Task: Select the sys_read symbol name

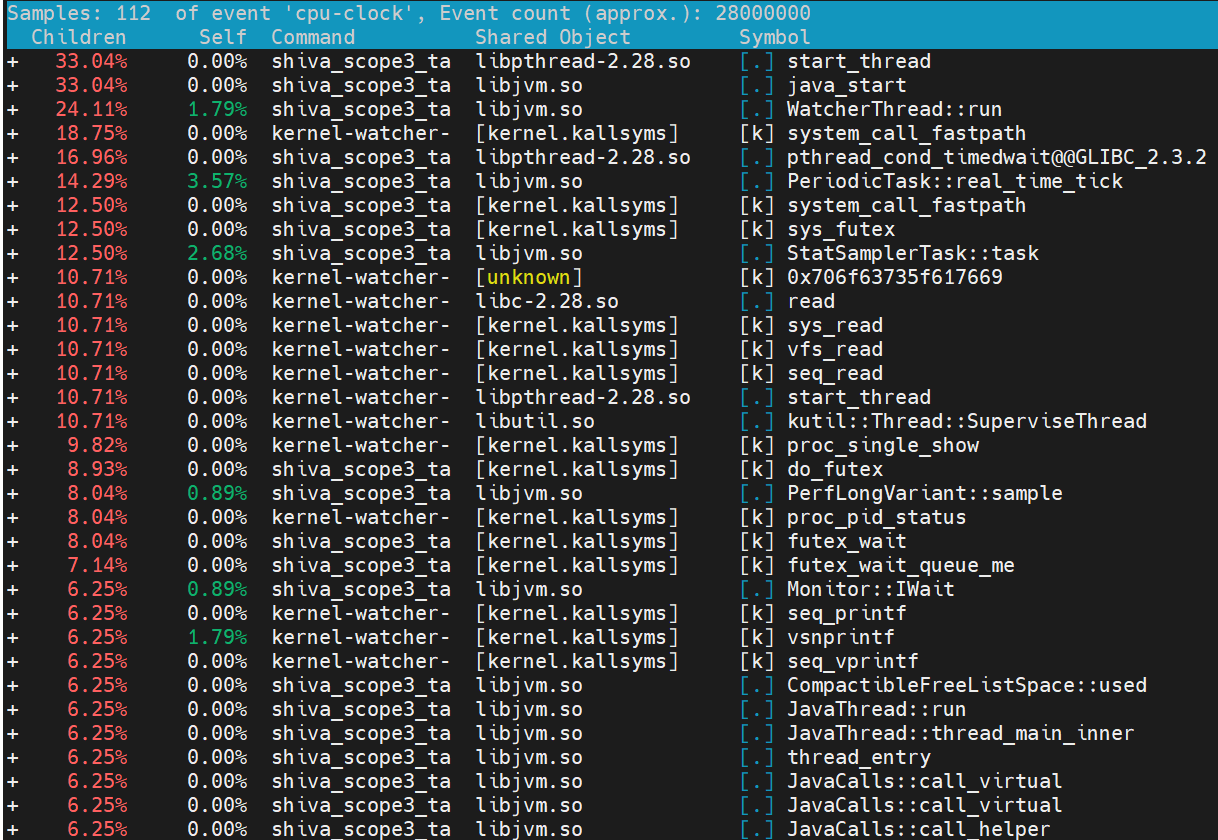Action: [x=835, y=326]
